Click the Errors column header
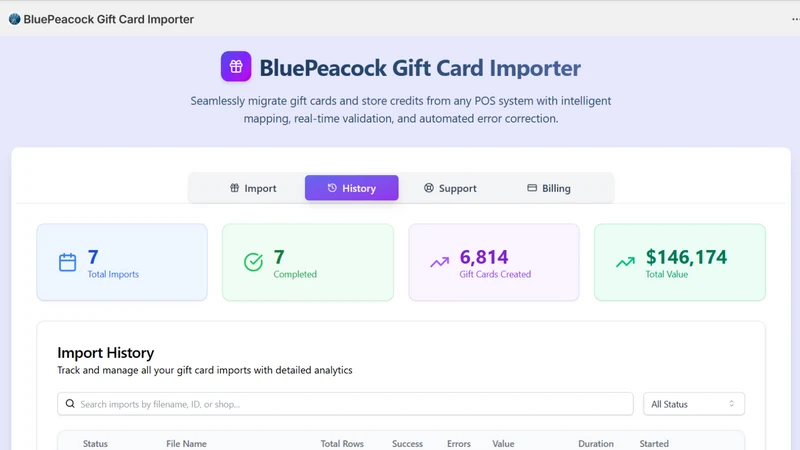Viewport: 800px width, 450px height. click(x=459, y=444)
